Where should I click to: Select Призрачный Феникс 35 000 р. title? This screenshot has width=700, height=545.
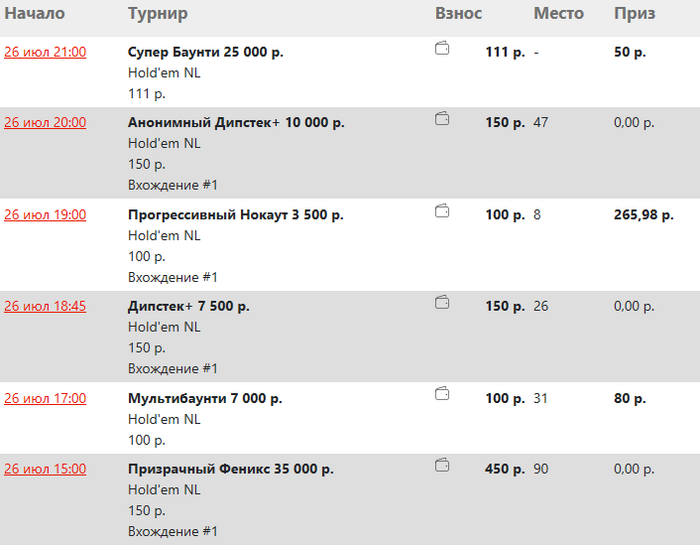tap(231, 469)
